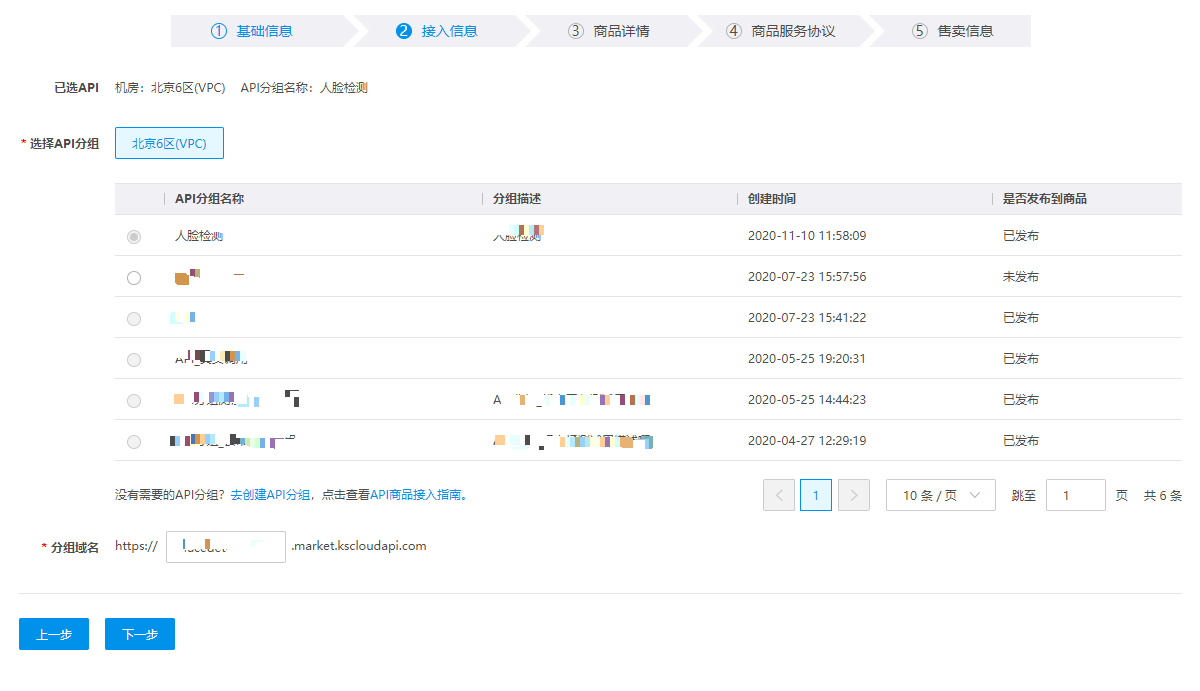Open the 10 条/页 page size dropdown
The height and width of the screenshot is (691, 1200).
point(940,495)
